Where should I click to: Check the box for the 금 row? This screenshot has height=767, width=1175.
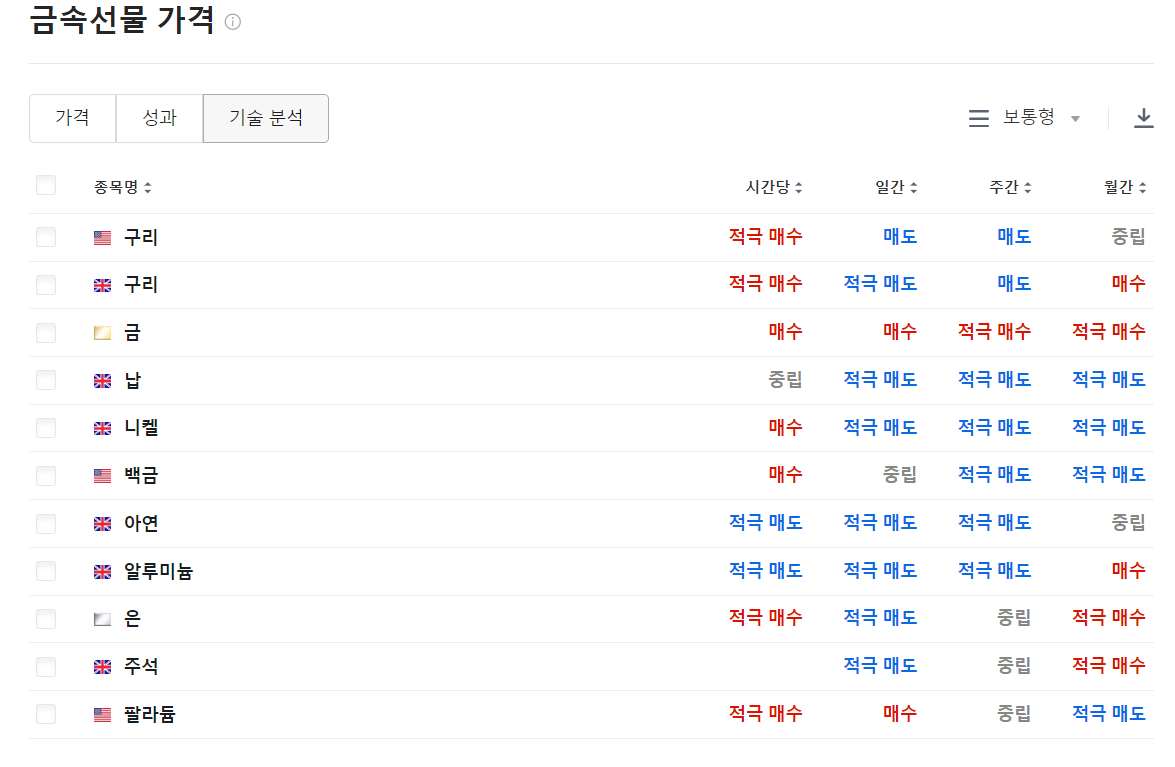pyautogui.click(x=46, y=333)
